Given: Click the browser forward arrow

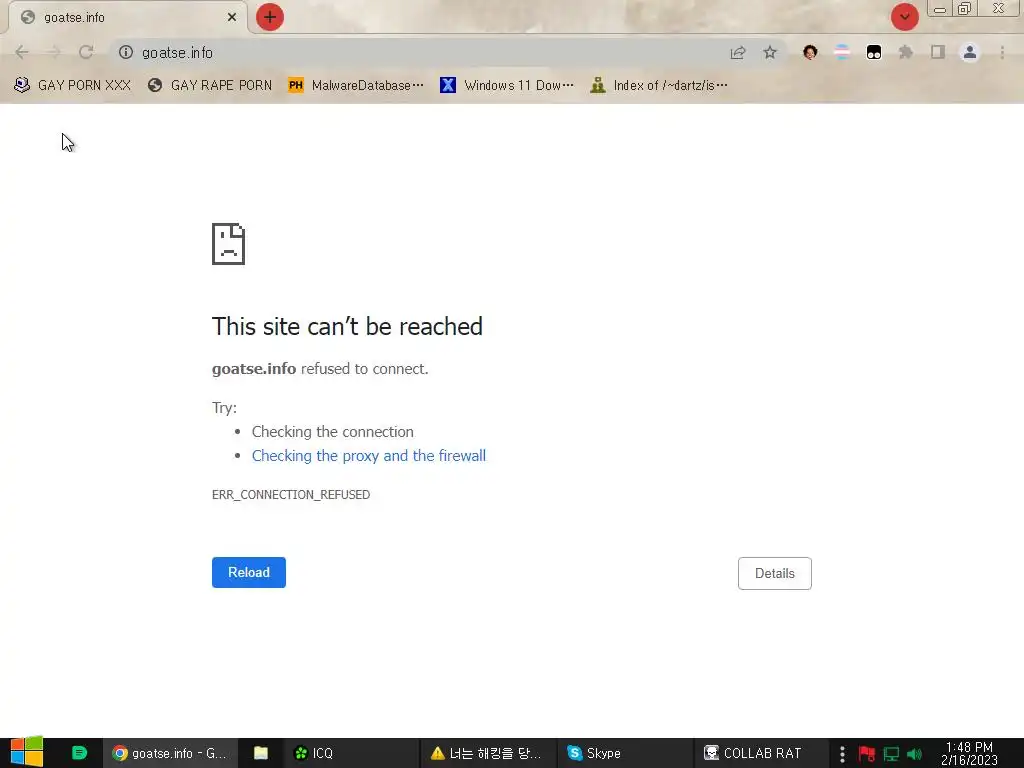Looking at the screenshot, I should tap(54, 52).
